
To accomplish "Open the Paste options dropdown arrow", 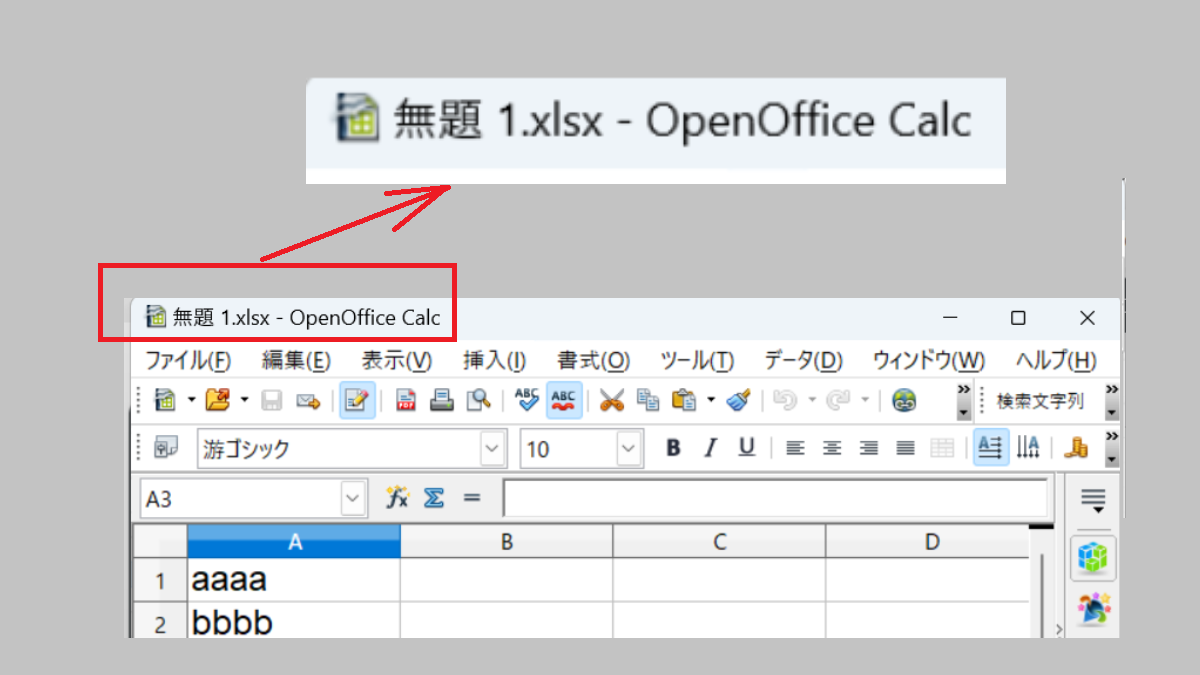I will click(711, 400).
